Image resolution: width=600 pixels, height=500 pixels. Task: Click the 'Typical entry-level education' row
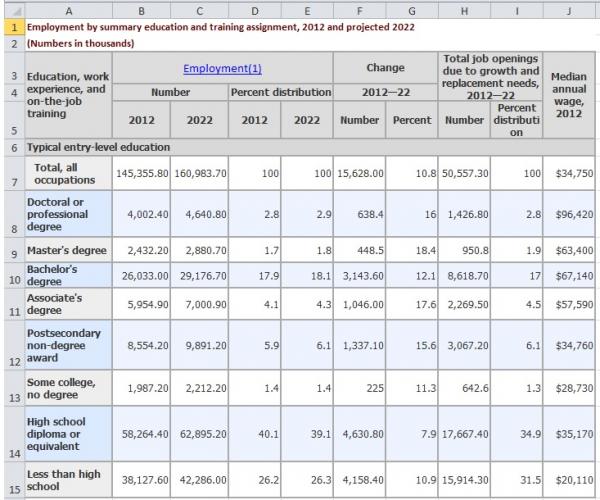[x=100, y=147]
